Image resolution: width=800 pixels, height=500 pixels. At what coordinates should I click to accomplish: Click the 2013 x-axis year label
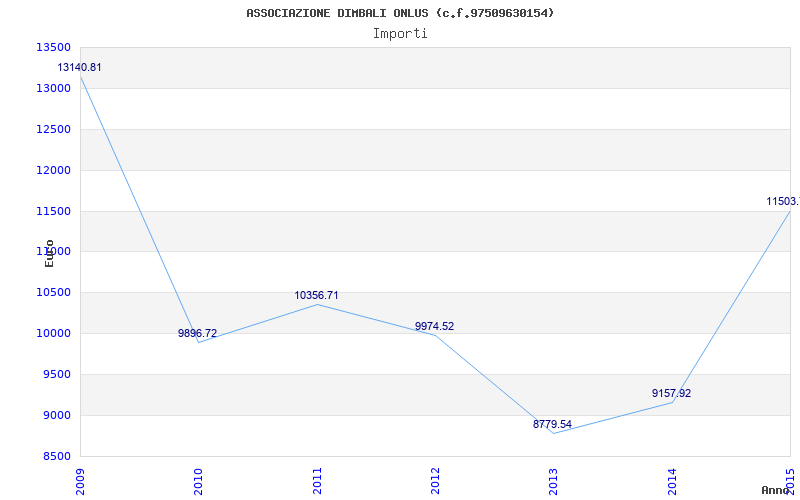554,481
